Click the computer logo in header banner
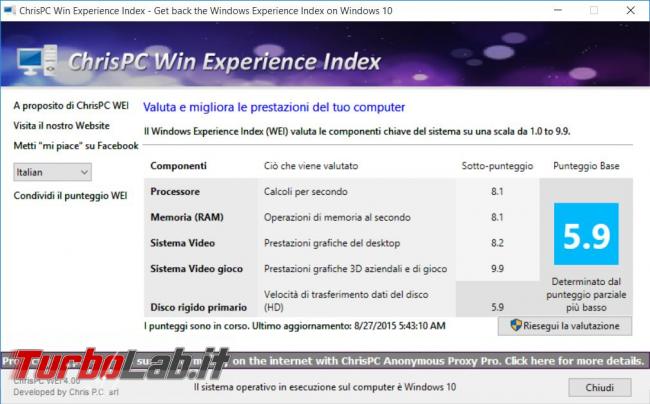Image resolution: width=650 pixels, height=404 pixels. (37, 61)
